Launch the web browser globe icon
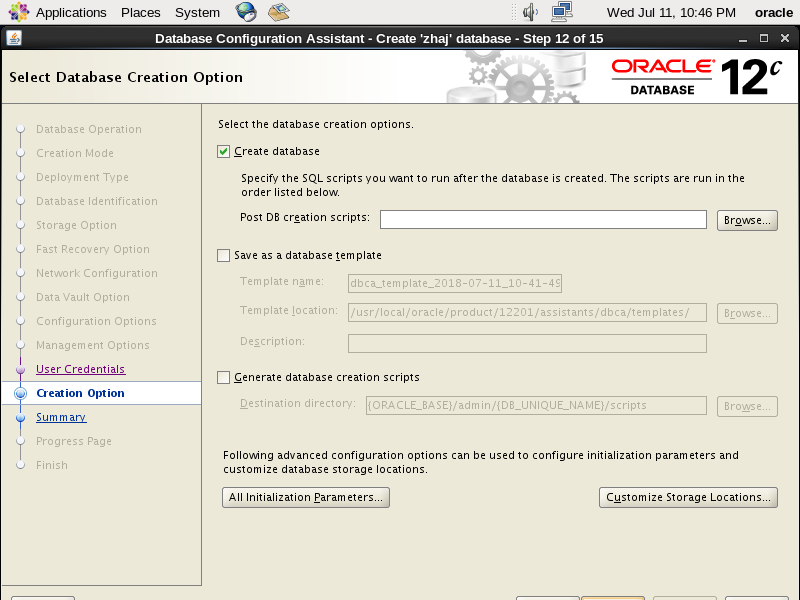Viewport: 800px width, 600px height. pos(245,12)
